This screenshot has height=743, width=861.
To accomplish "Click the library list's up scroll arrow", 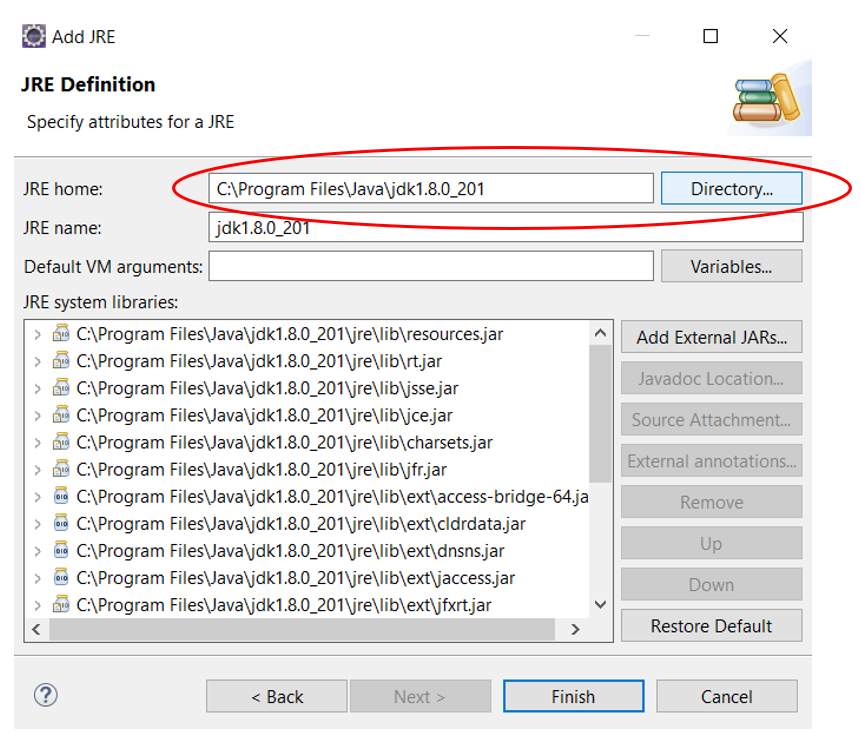I will (601, 333).
